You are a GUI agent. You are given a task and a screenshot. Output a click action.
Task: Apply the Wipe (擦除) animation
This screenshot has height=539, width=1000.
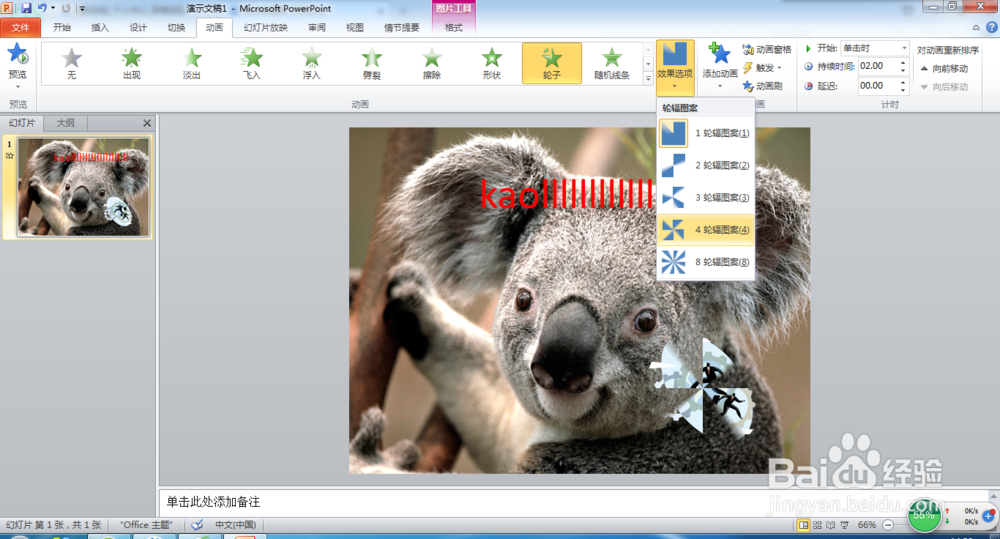[x=432, y=63]
